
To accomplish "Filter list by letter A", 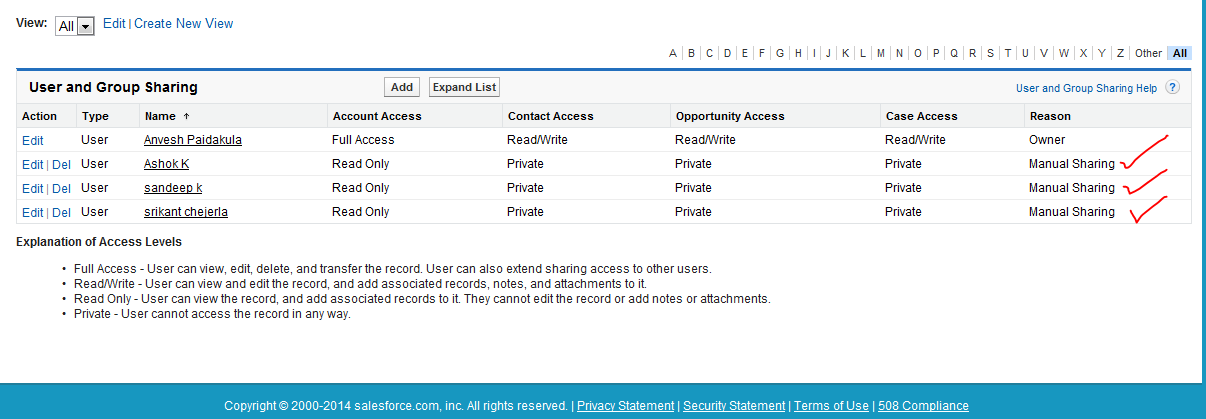I will 673,53.
